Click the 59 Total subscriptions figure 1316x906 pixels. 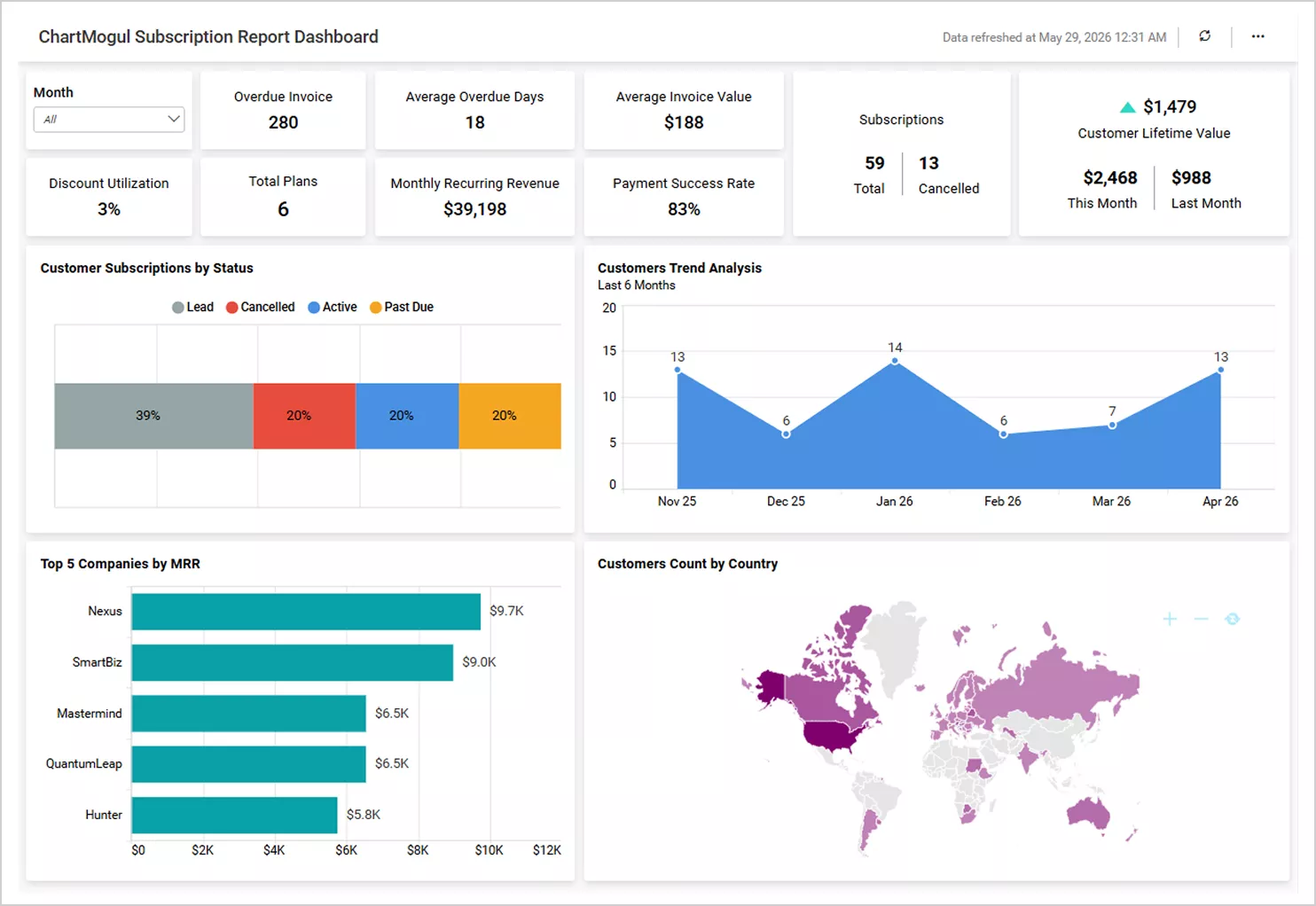tap(873, 163)
